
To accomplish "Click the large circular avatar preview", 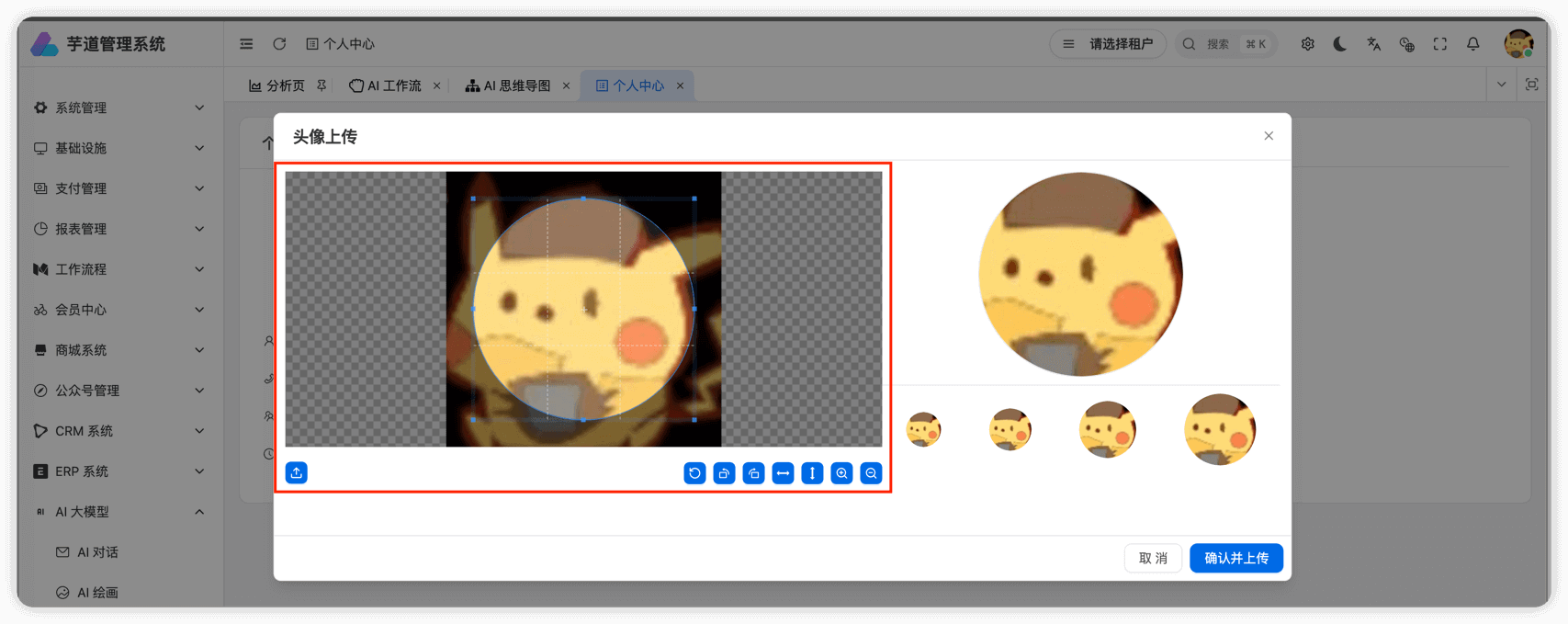I will [x=1080, y=274].
